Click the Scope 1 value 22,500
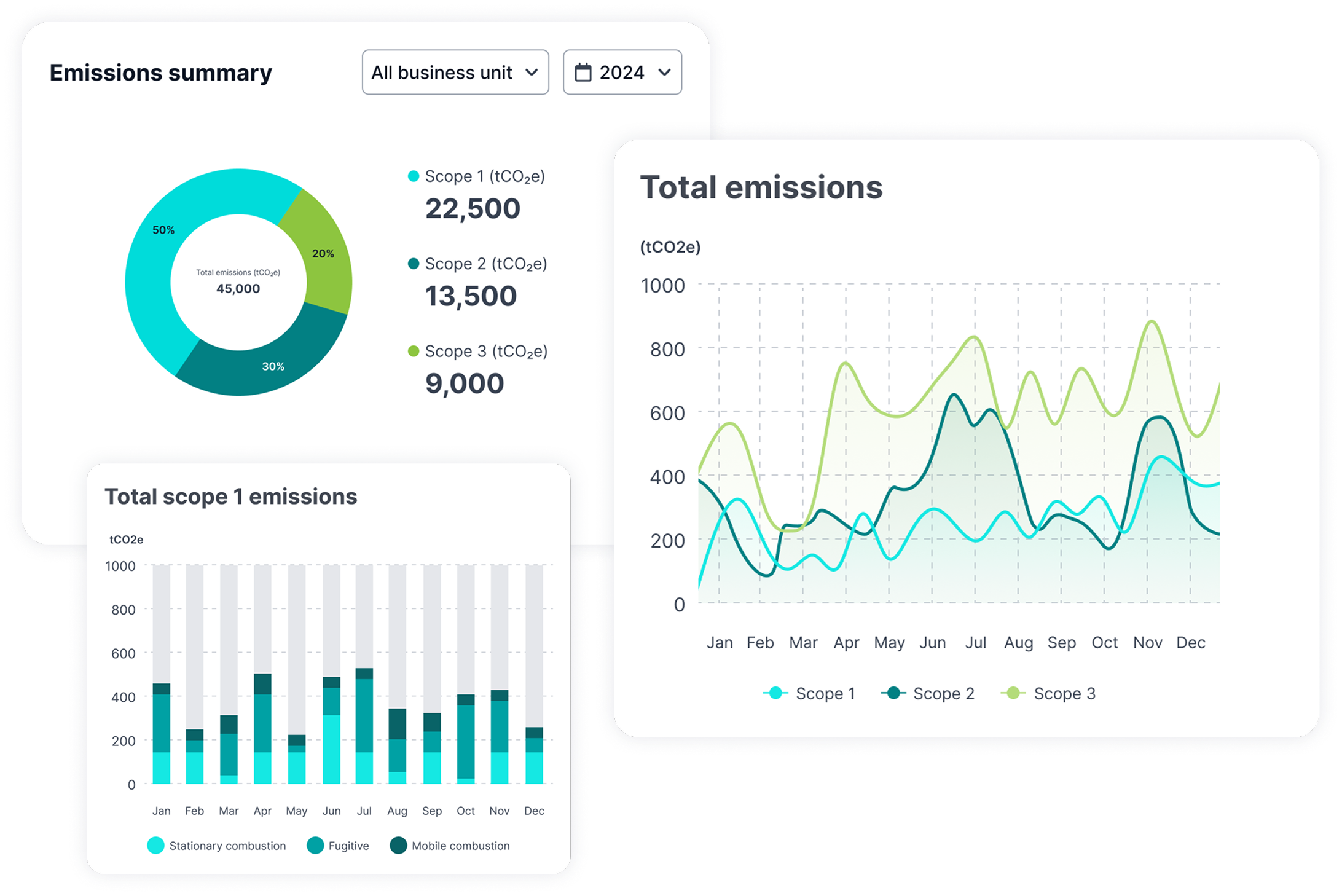 [473, 209]
